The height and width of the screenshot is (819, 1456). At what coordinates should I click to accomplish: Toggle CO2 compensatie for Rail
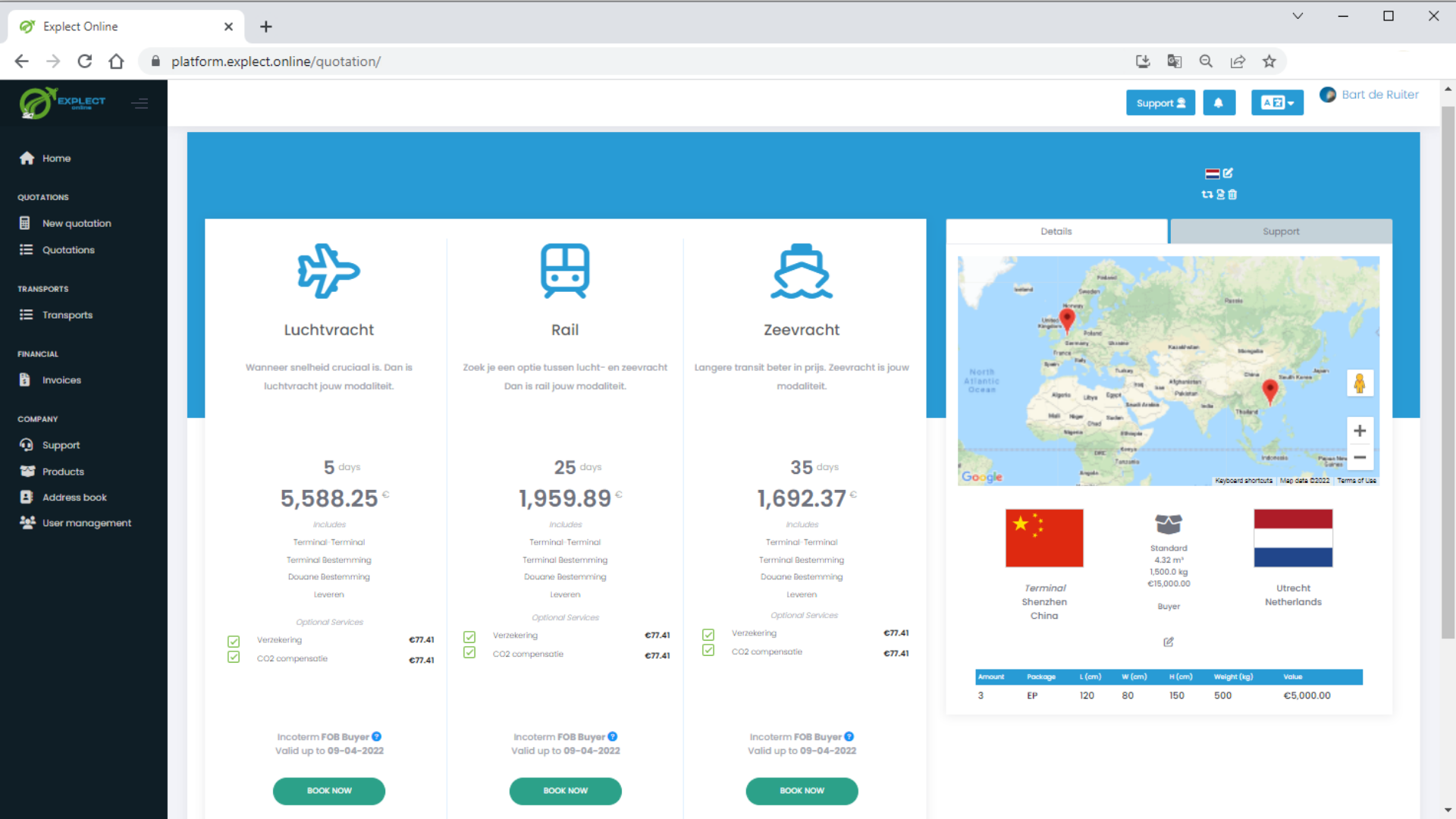click(x=469, y=653)
